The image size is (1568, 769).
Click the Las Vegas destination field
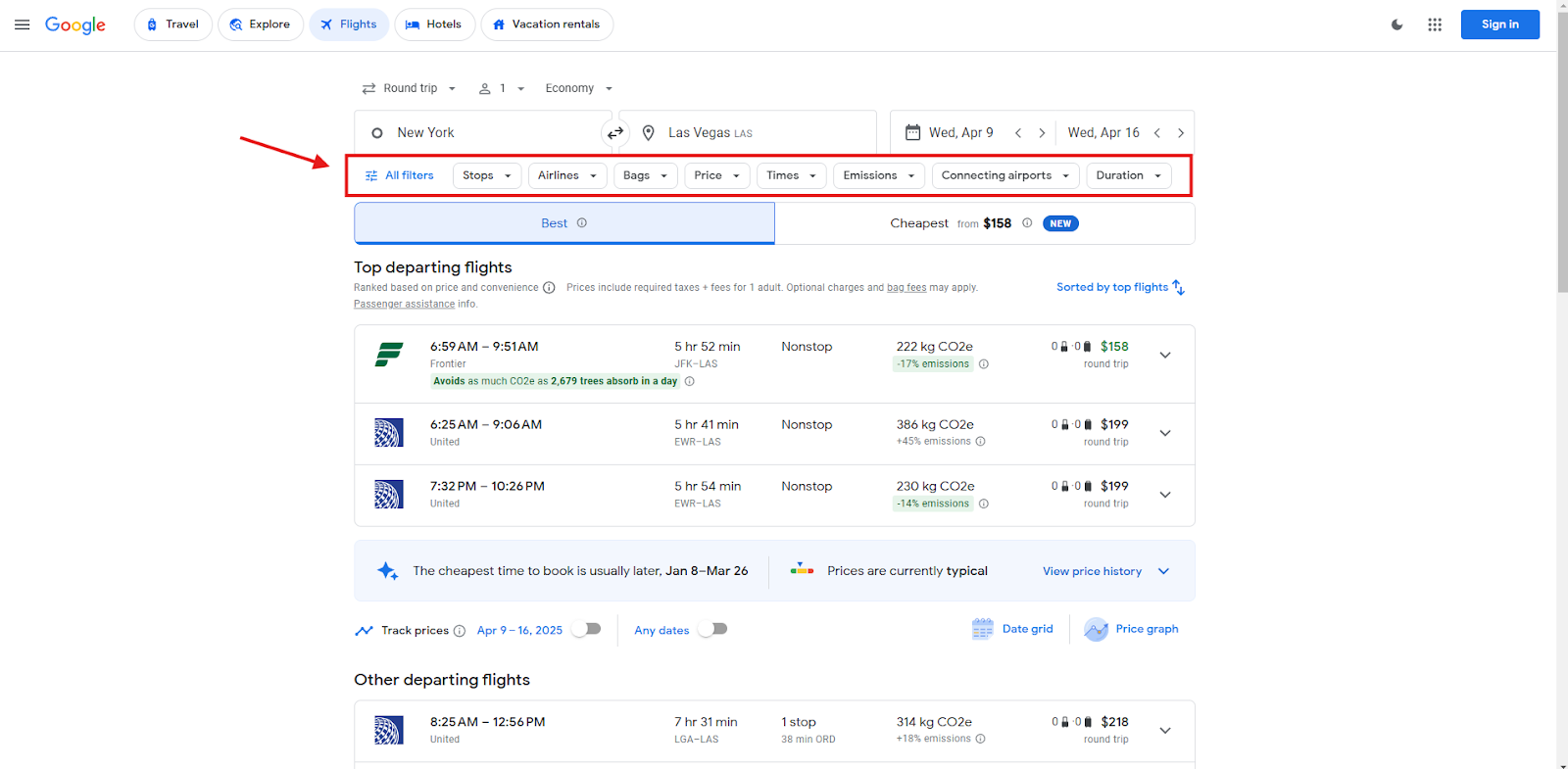tap(748, 133)
